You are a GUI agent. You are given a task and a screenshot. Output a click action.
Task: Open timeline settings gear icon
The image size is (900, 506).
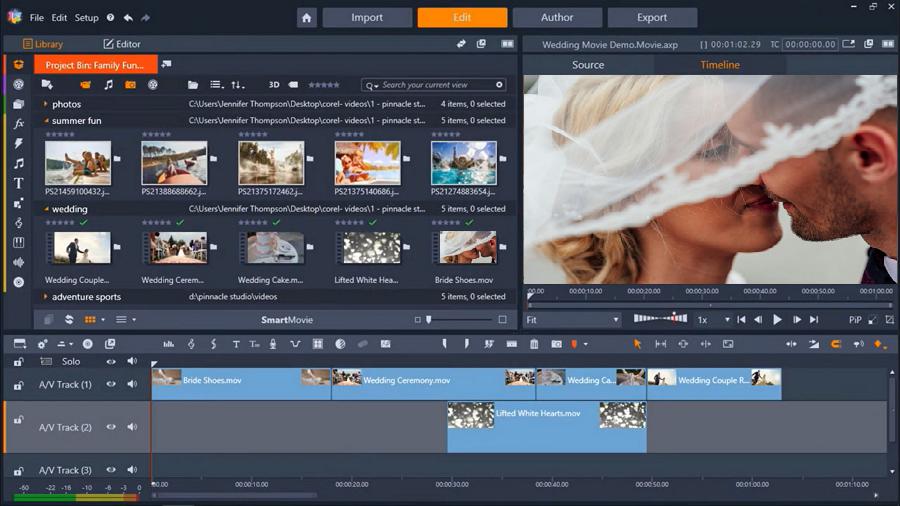[42, 344]
